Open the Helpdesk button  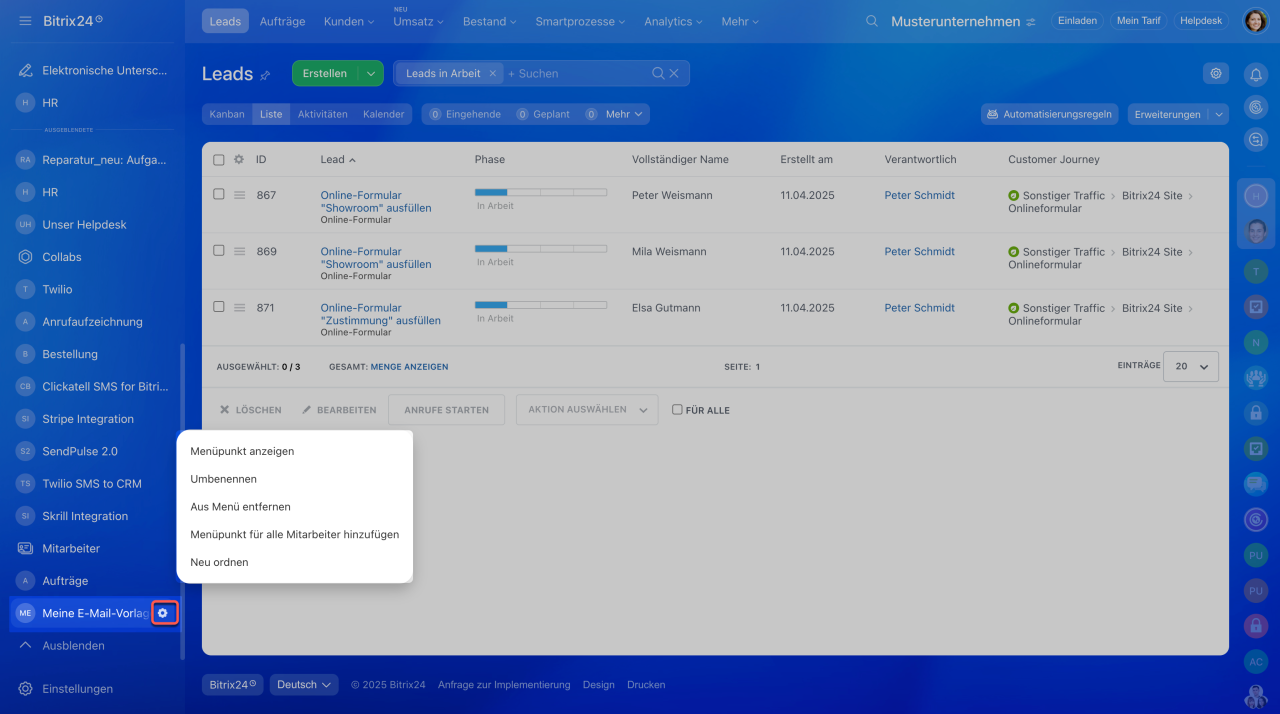coord(1201,21)
